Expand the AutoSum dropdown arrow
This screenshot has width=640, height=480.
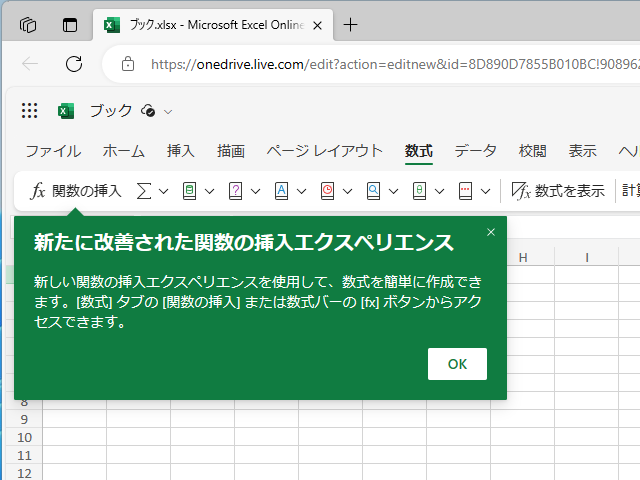(164, 191)
